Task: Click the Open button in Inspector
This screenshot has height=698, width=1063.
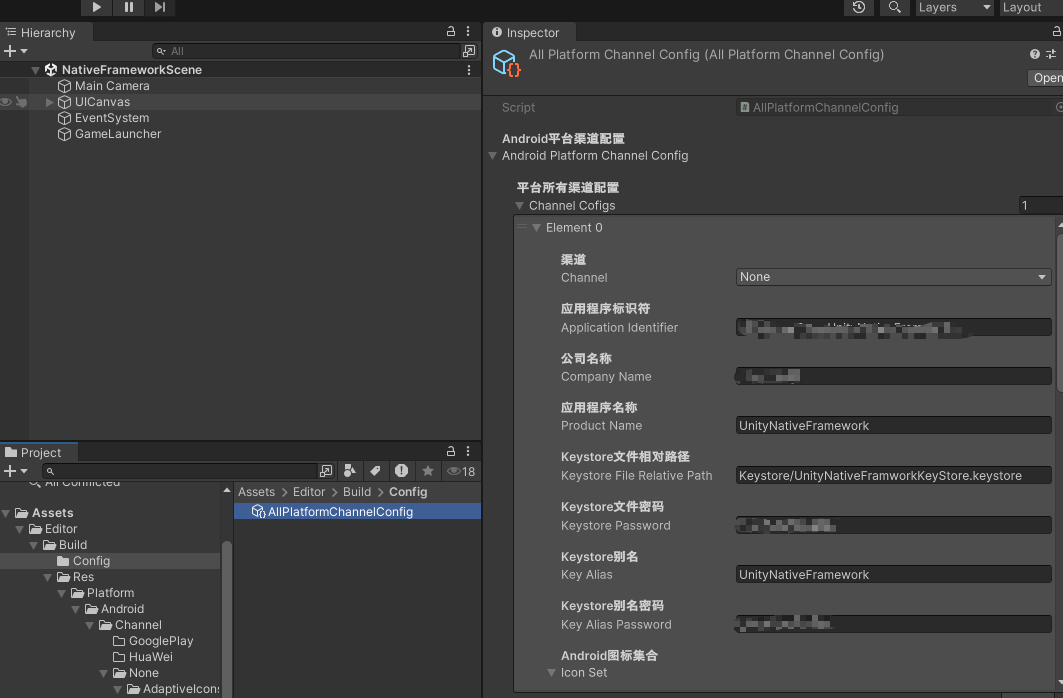Action: [x=1045, y=78]
